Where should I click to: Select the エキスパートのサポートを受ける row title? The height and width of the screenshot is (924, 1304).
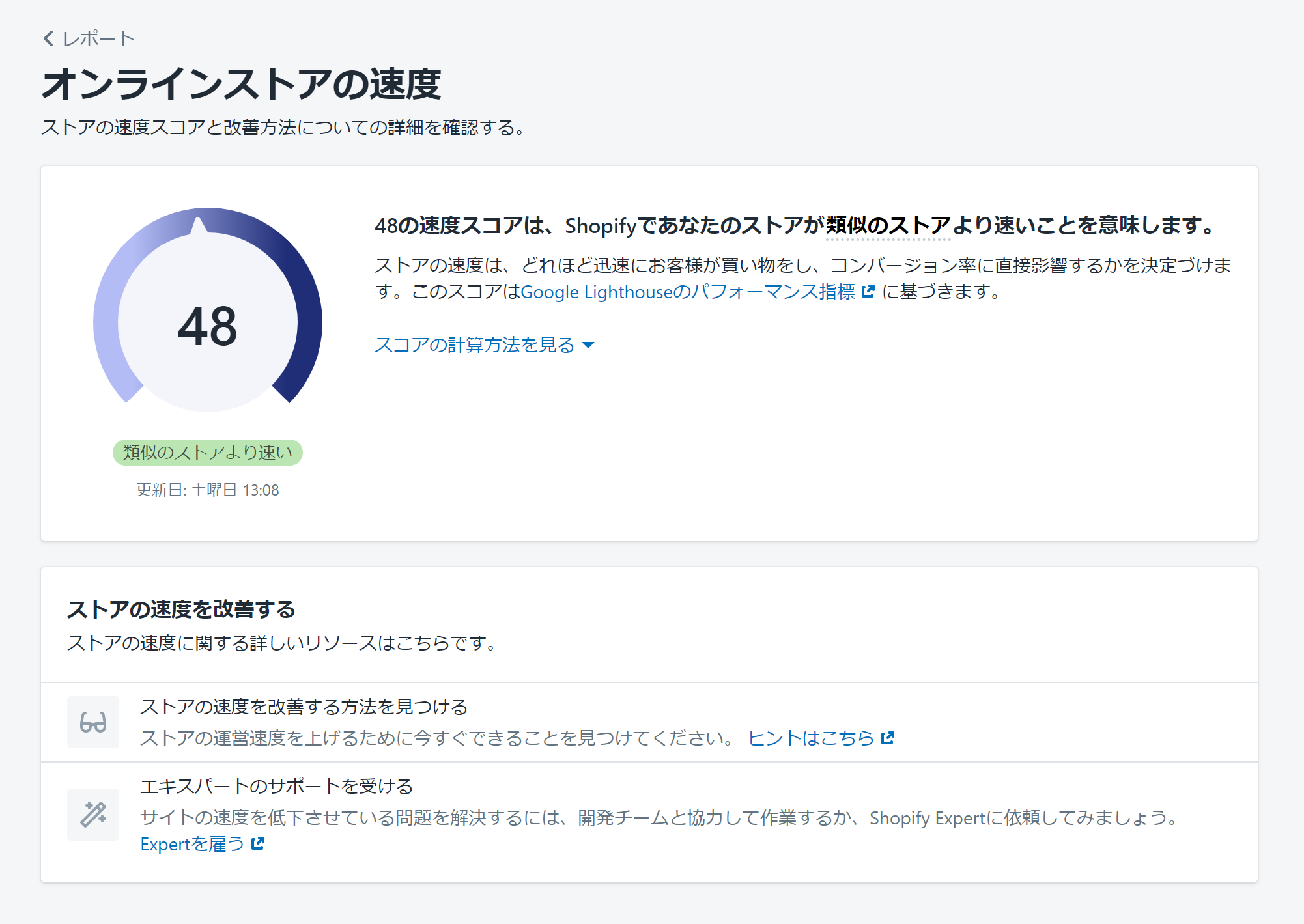click(276, 786)
